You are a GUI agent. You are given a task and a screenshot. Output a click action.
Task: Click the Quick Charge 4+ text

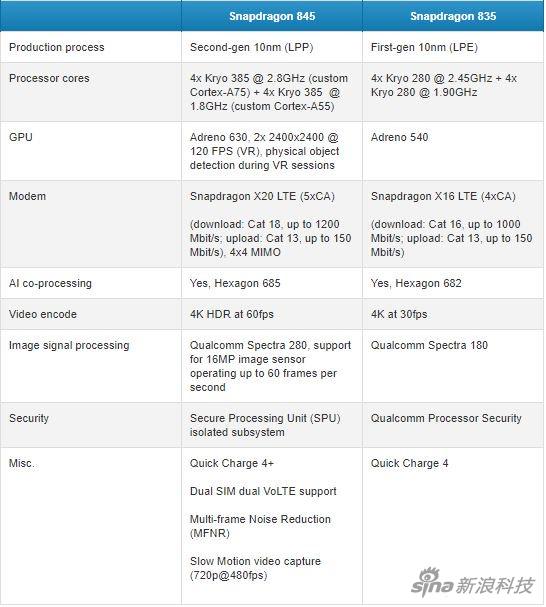[232, 463]
